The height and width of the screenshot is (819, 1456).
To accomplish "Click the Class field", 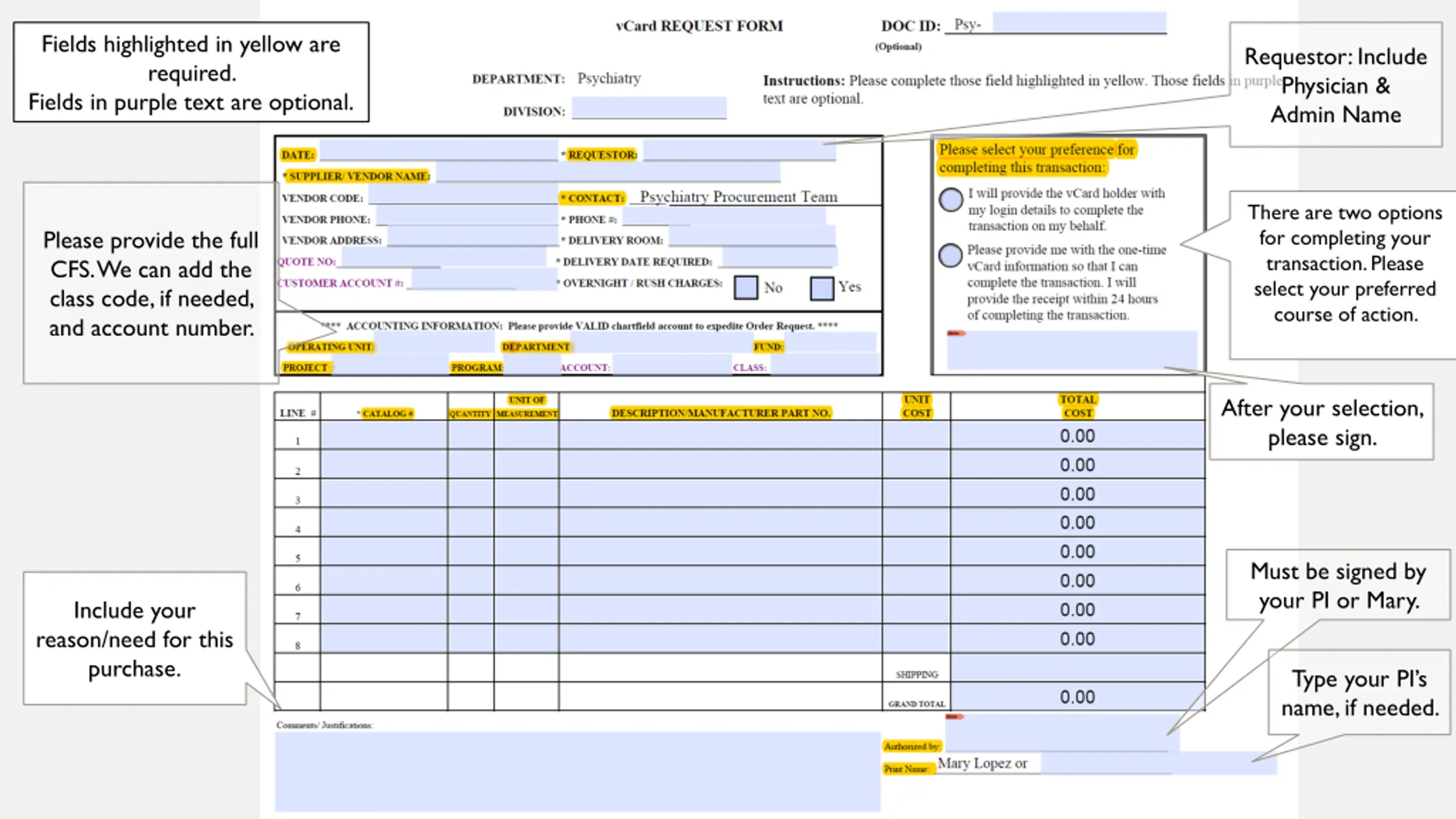I will click(x=825, y=365).
